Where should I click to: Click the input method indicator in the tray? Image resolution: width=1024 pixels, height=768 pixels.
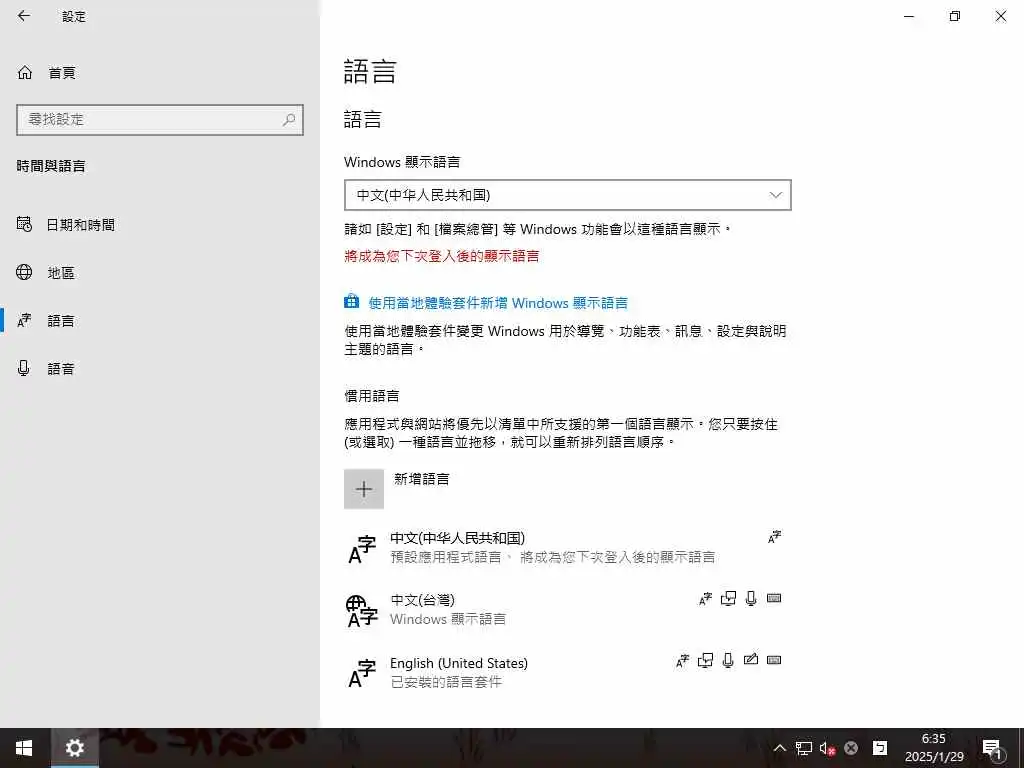[880, 748]
